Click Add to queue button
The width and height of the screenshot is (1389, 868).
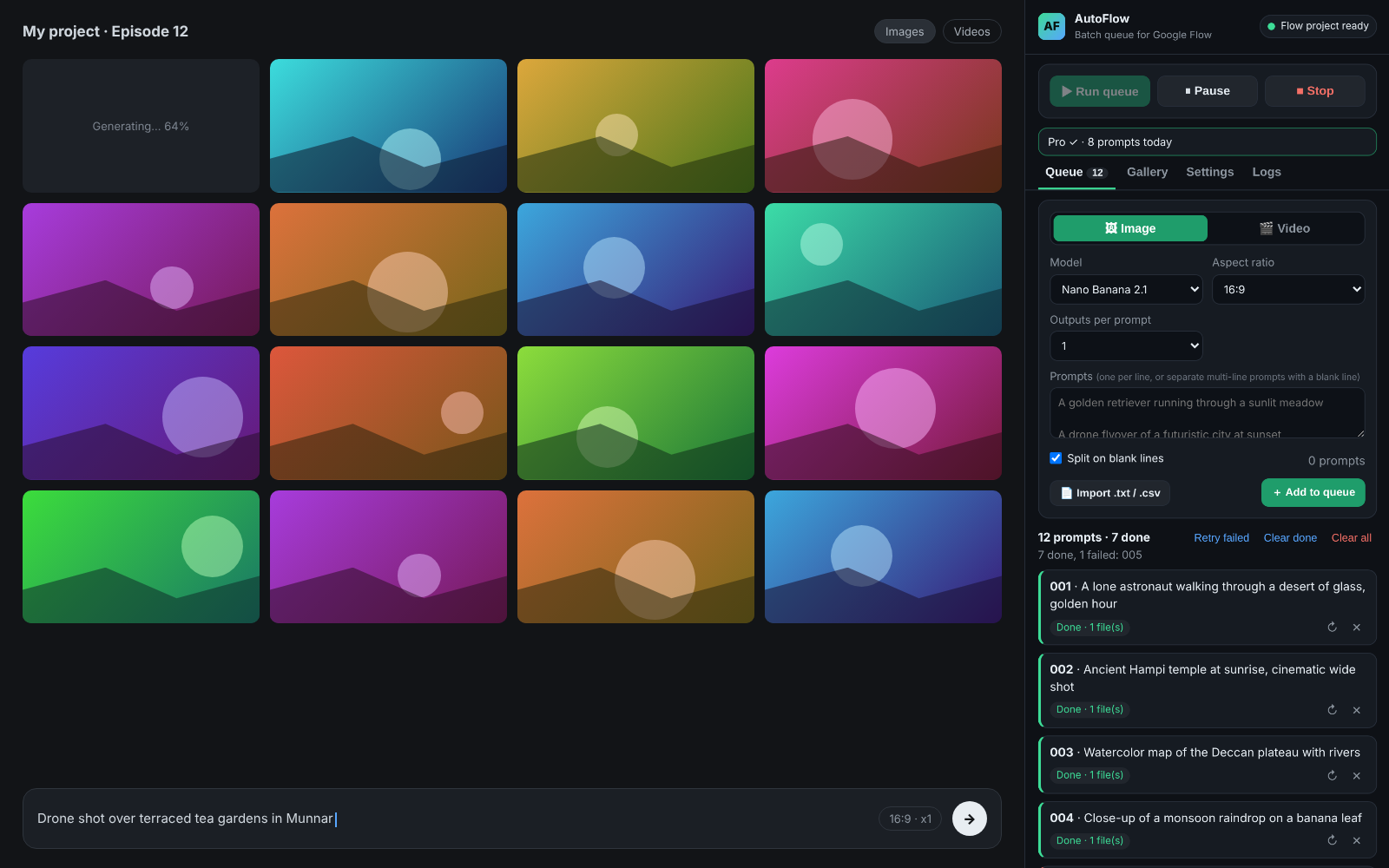point(1313,492)
